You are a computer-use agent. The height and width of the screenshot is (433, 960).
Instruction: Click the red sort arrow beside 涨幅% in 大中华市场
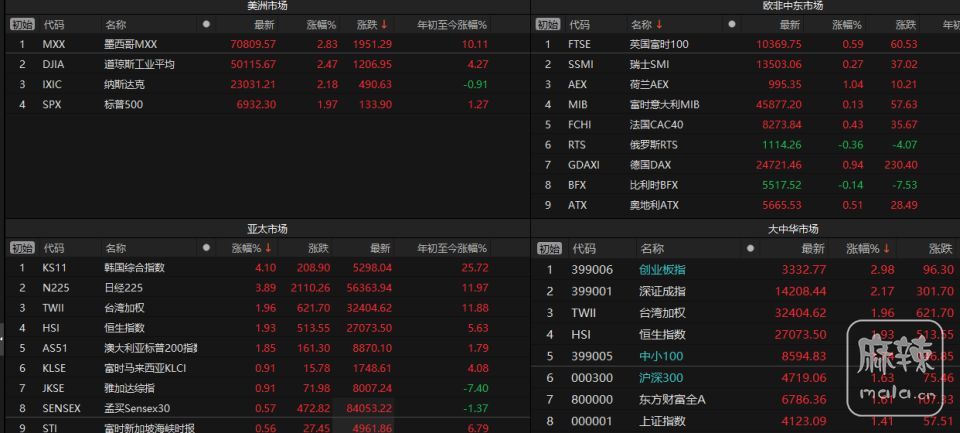click(x=885, y=248)
